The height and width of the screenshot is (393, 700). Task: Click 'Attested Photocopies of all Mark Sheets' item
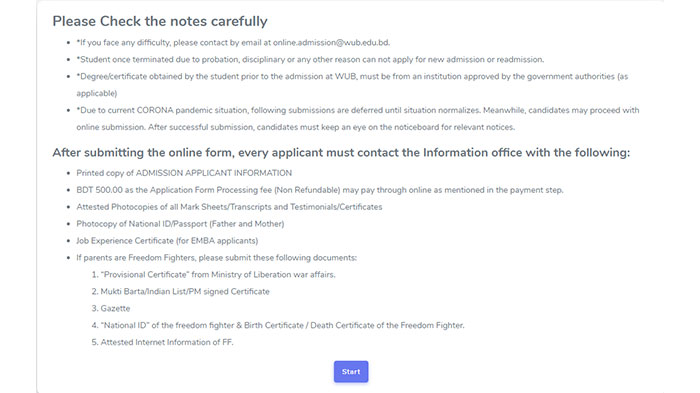tap(229, 207)
